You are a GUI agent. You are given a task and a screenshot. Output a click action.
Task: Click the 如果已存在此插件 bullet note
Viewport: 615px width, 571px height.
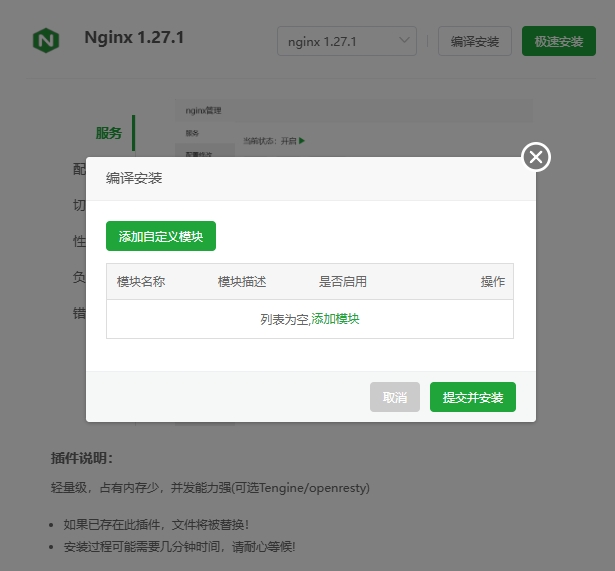[156, 524]
